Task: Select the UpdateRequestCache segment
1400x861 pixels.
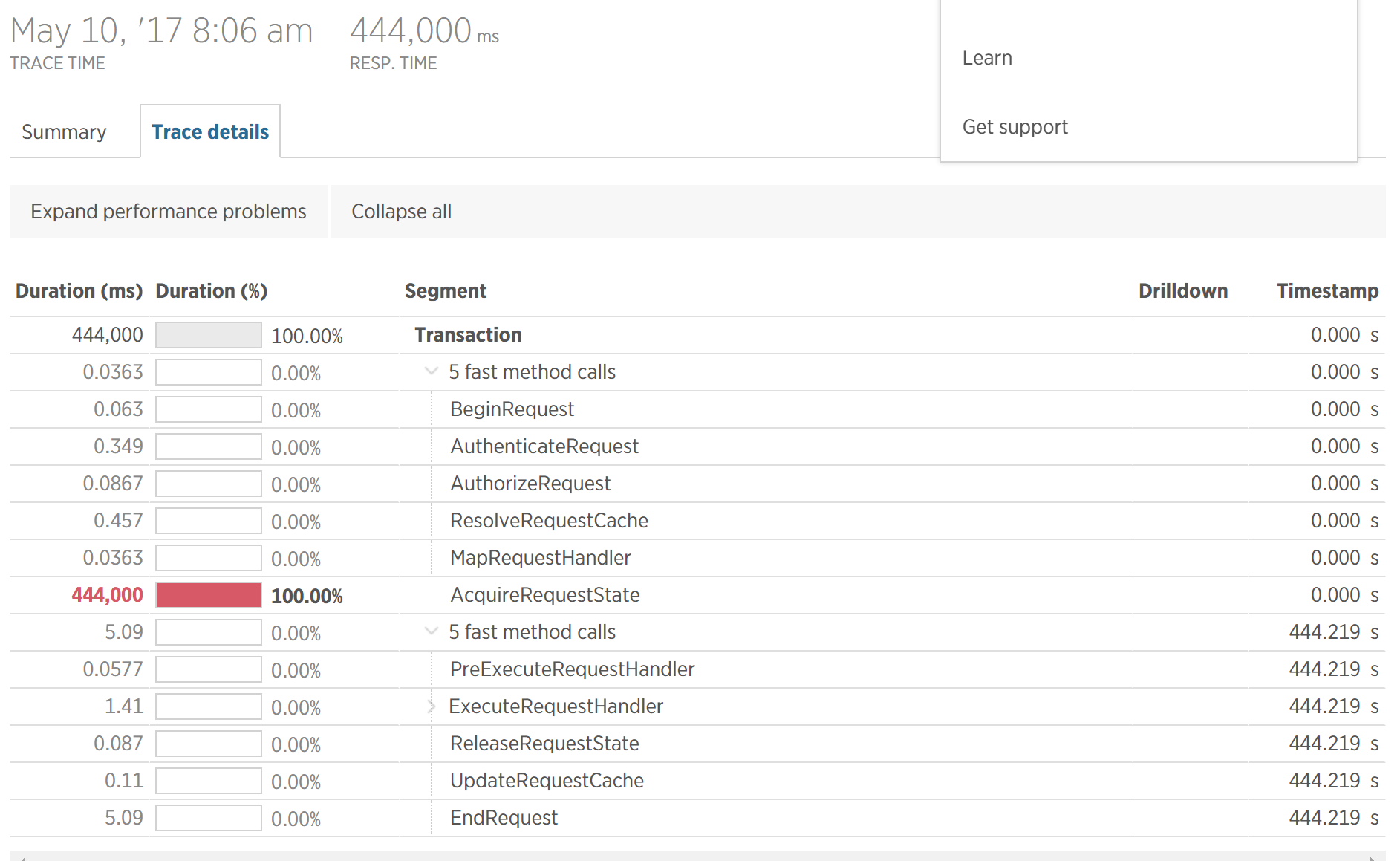Action: click(547, 780)
